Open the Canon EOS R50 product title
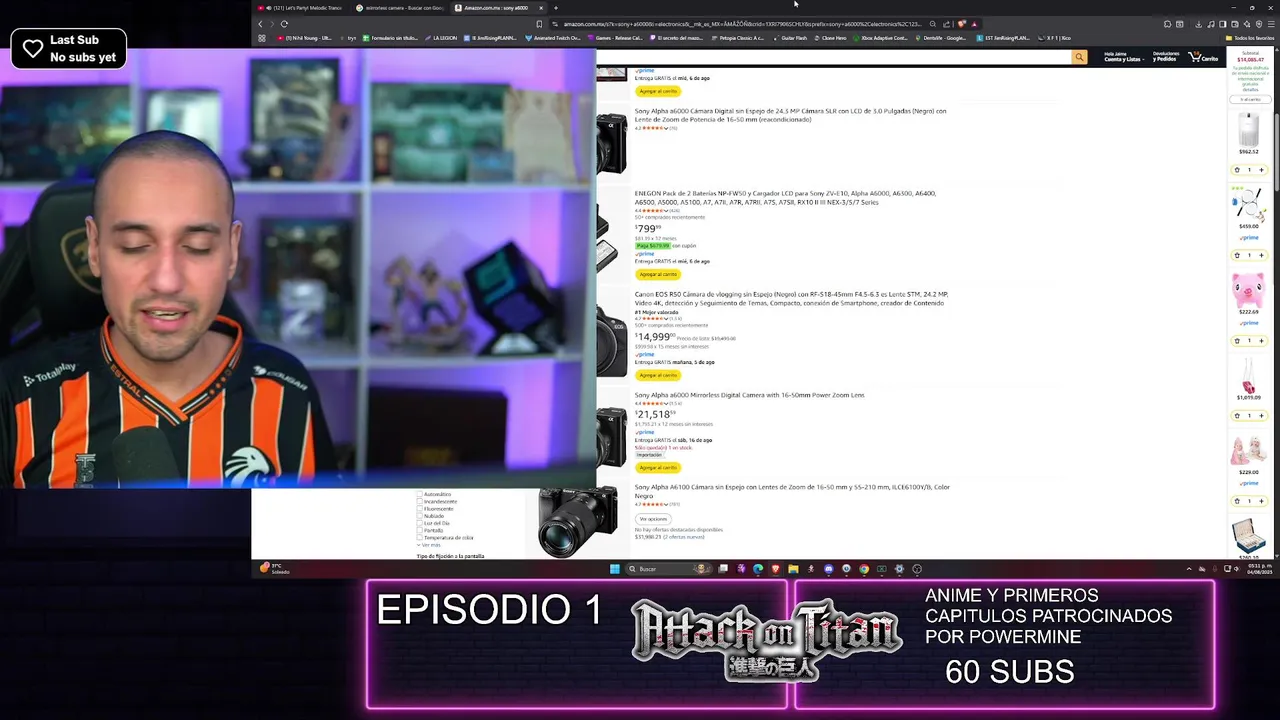Image resolution: width=1280 pixels, height=720 pixels. [790, 298]
